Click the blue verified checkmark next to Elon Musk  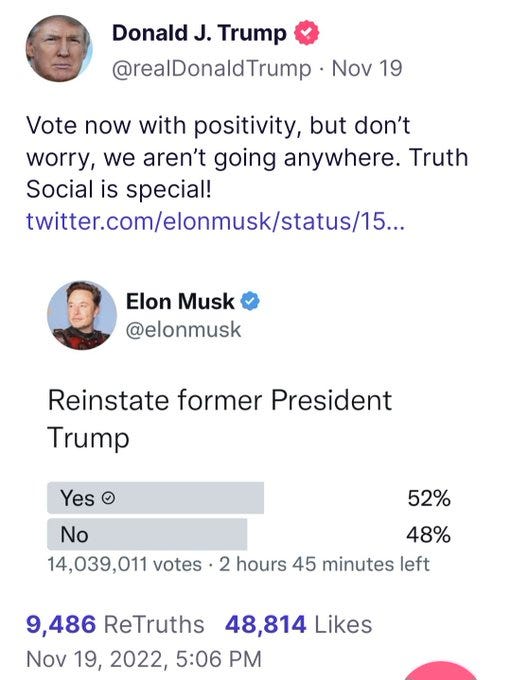pyautogui.click(x=250, y=301)
